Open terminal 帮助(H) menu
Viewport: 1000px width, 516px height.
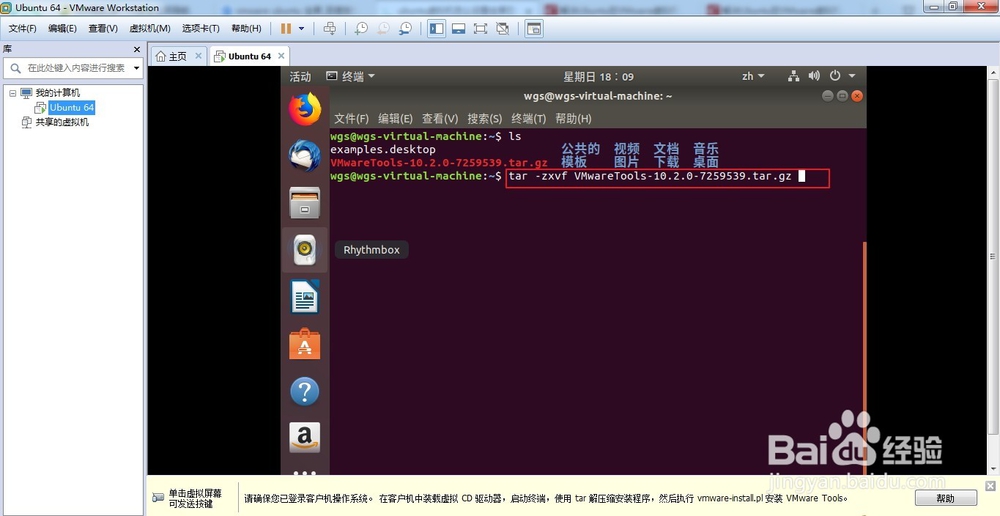(x=573, y=119)
